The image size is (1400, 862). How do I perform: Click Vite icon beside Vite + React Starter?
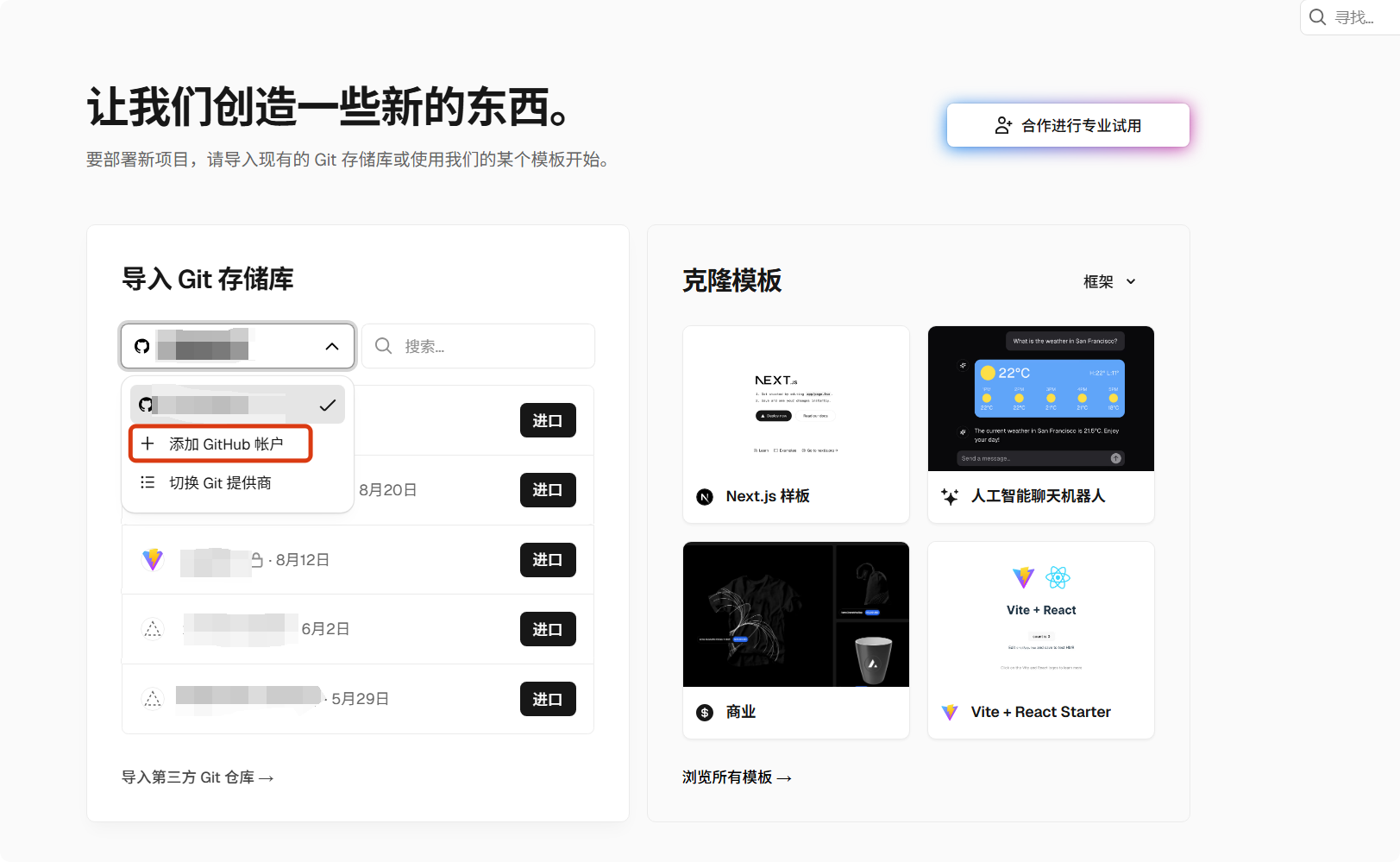tap(950, 712)
